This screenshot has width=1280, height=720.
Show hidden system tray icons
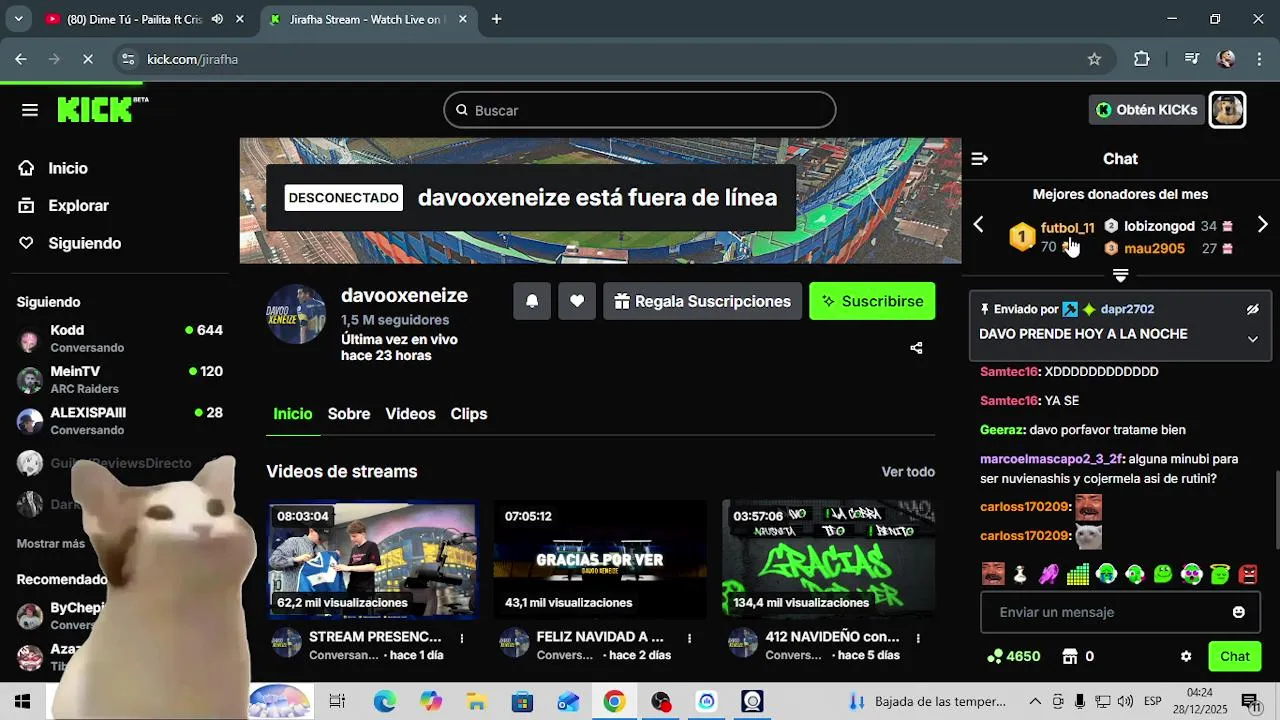point(1035,701)
